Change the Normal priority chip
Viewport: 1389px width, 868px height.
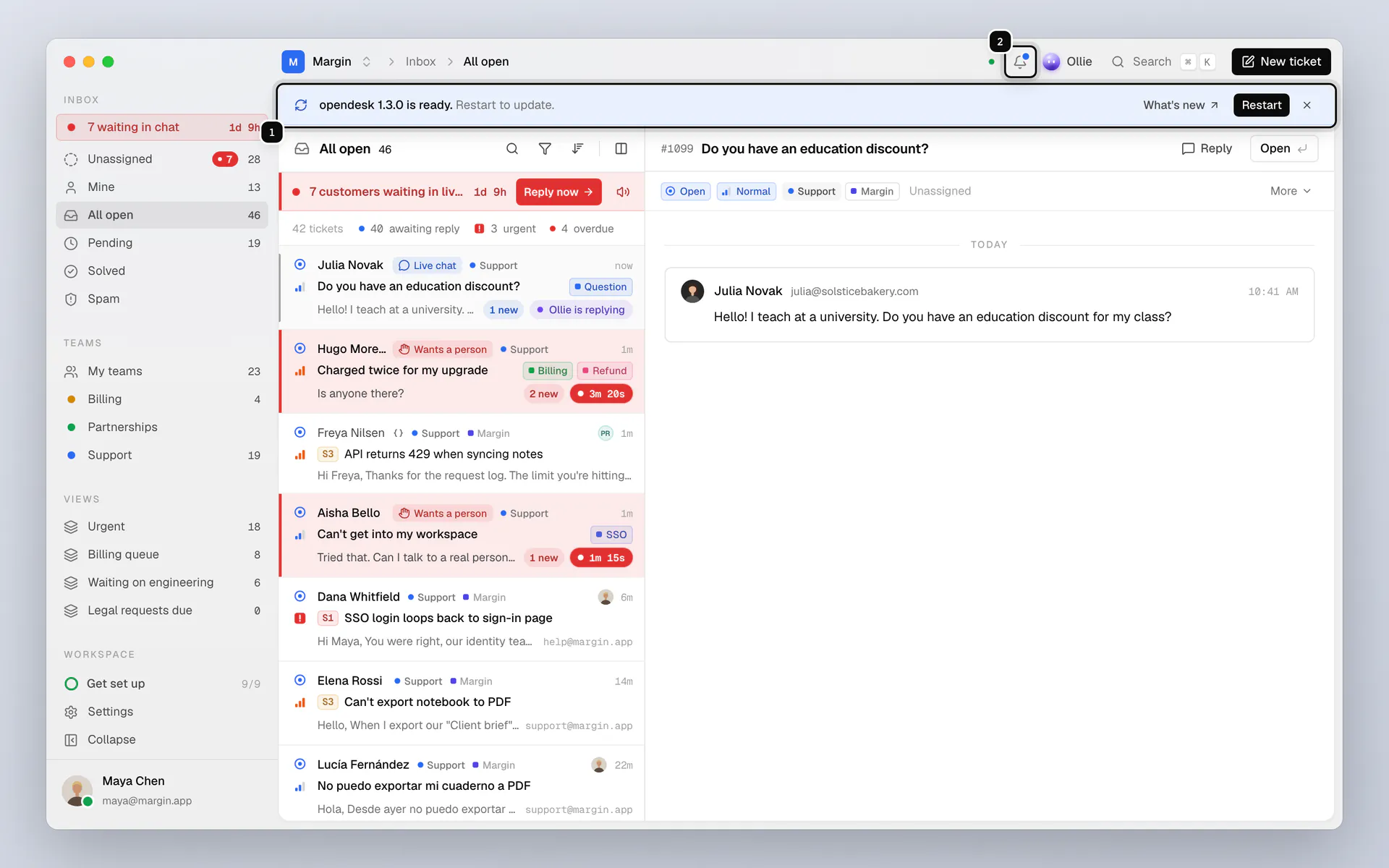pos(746,191)
